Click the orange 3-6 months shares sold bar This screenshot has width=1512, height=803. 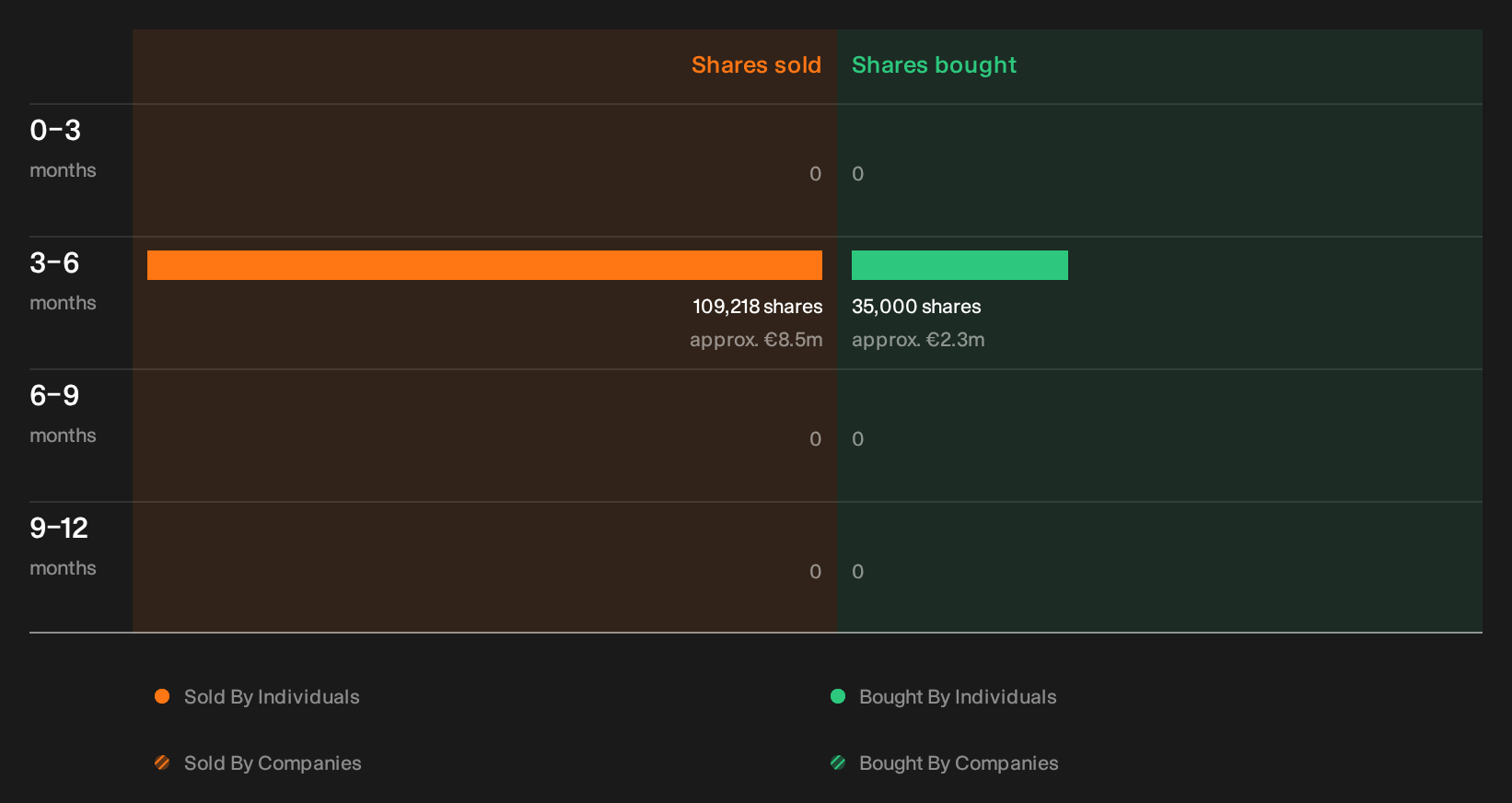coord(484,265)
